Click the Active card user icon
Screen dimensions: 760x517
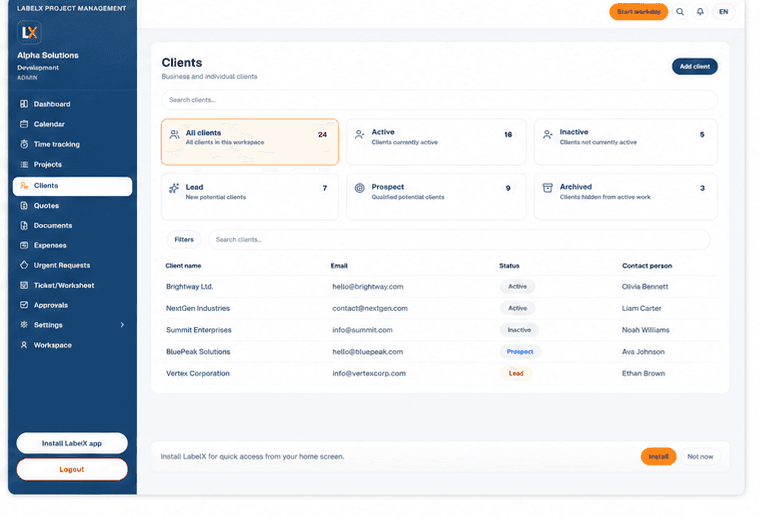coord(359,134)
